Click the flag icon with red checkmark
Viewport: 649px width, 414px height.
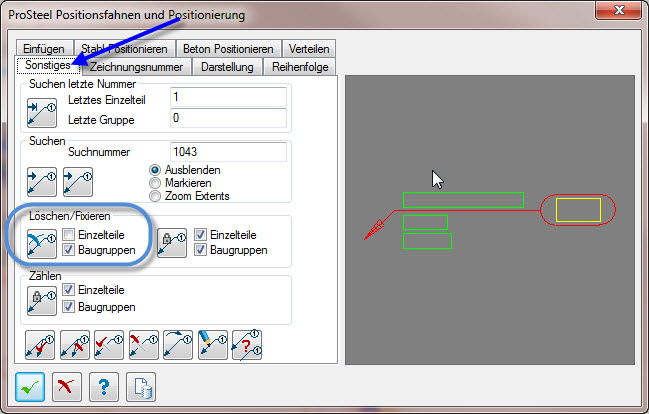pos(40,345)
